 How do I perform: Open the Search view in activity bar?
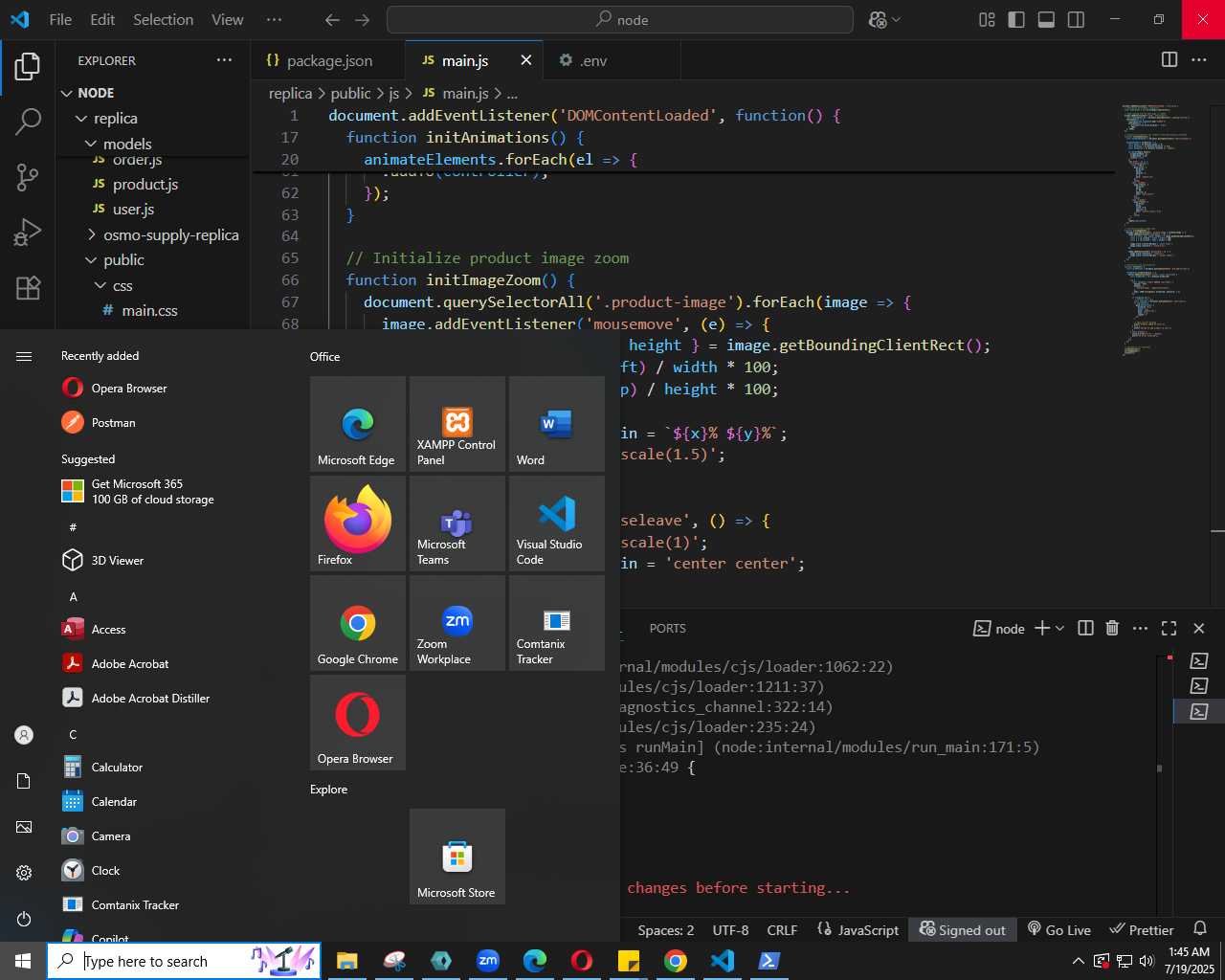[x=28, y=122]
